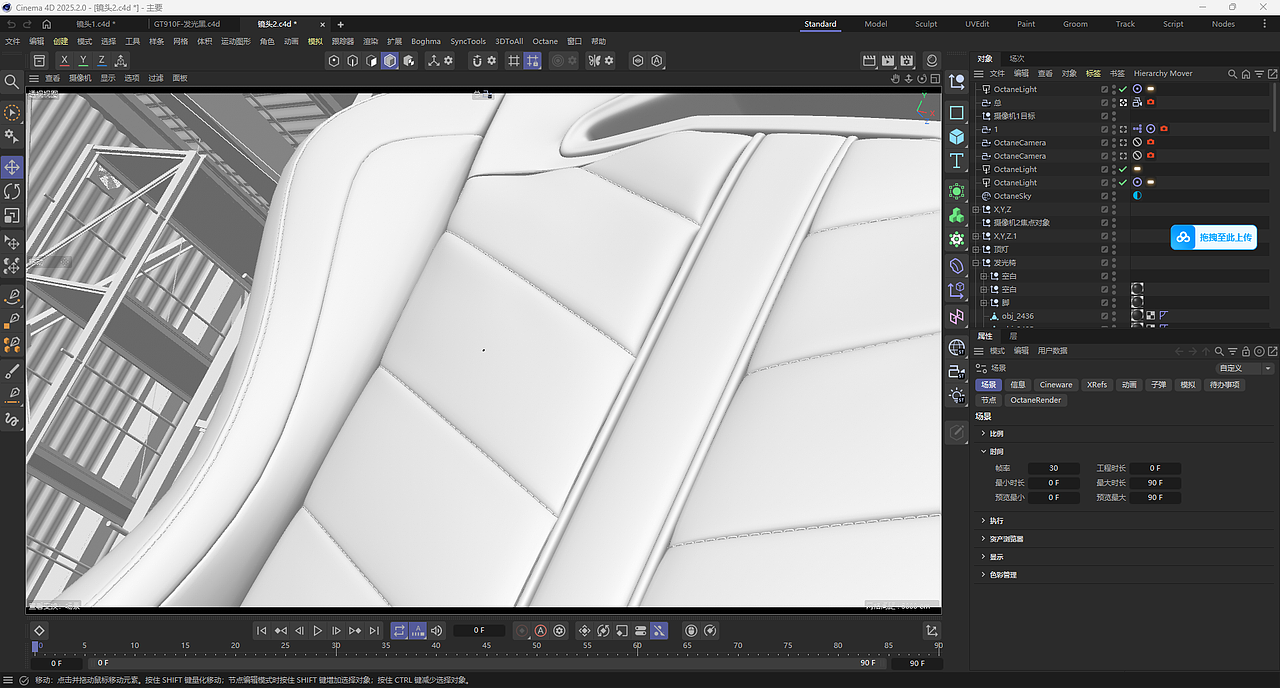
Task: Open the 渲染 menu
Action: [370, 42]
